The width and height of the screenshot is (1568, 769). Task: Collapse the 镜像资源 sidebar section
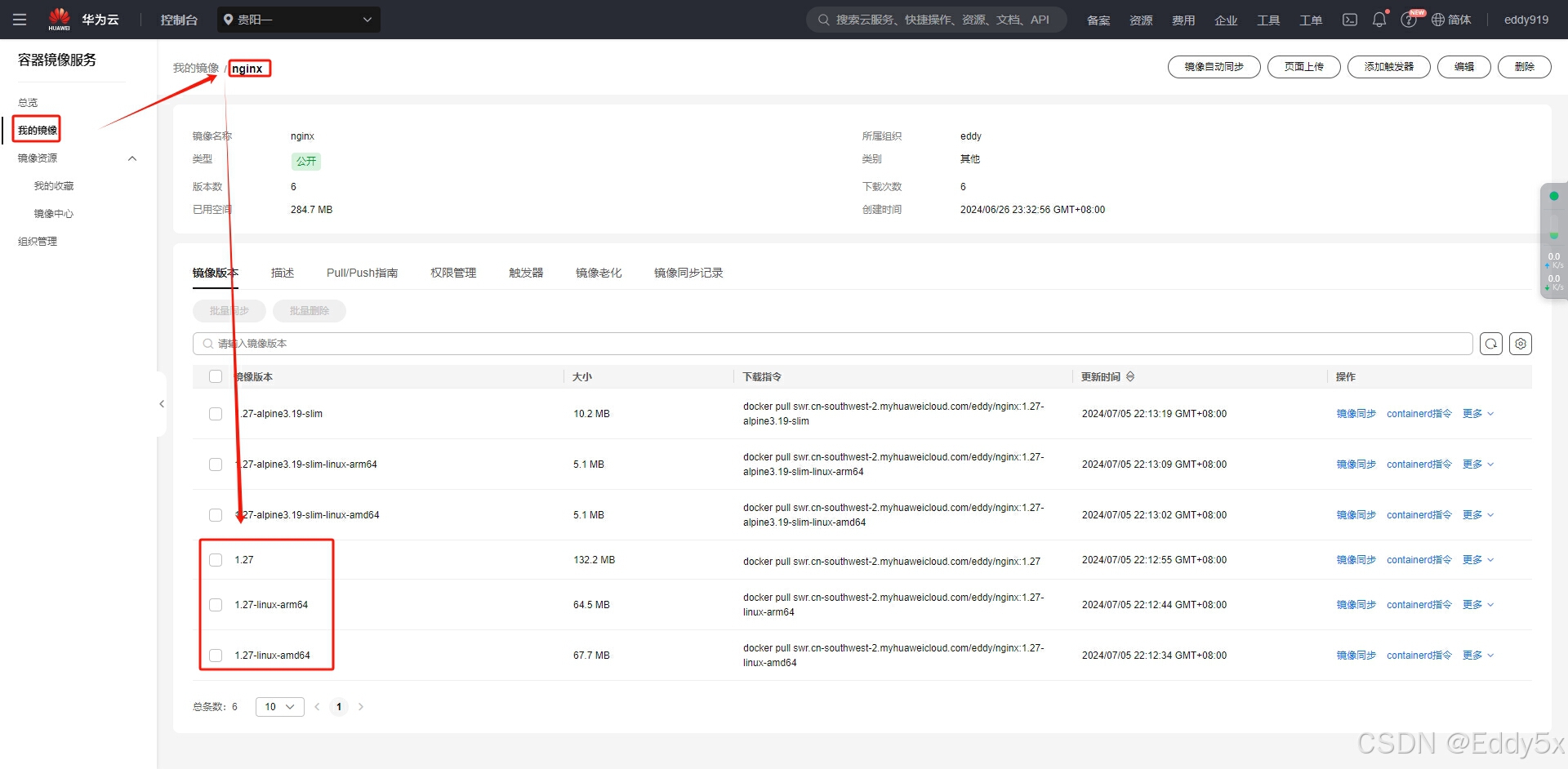(x=132, y=158)
